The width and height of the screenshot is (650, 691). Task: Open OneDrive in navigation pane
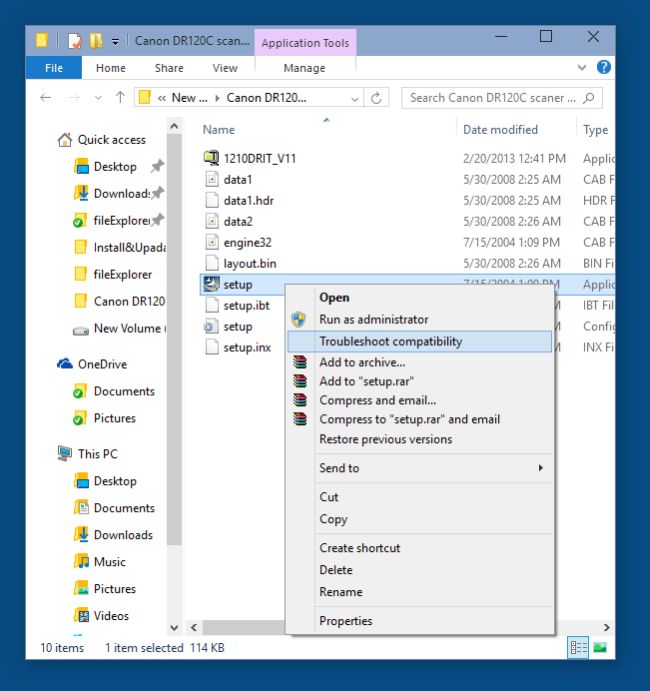pyautogui.click(x=102, y=364)
